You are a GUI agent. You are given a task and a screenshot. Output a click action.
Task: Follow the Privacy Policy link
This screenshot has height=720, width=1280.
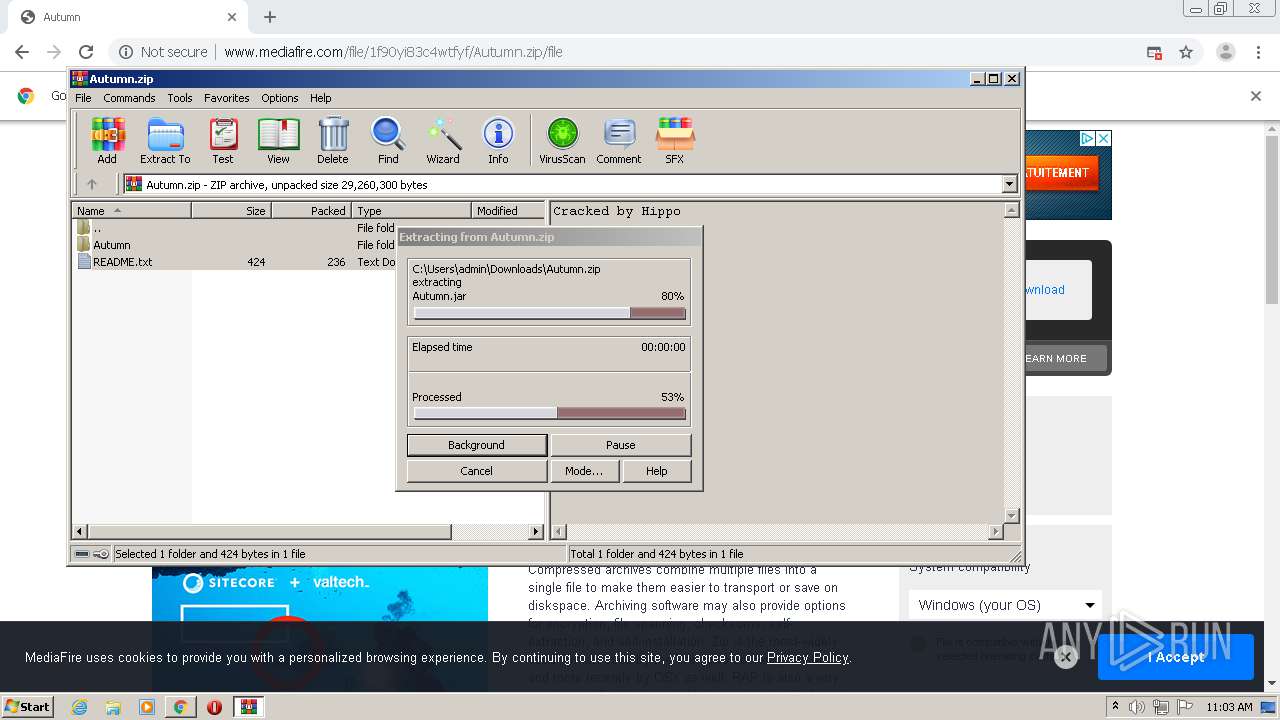click(807, 657)
